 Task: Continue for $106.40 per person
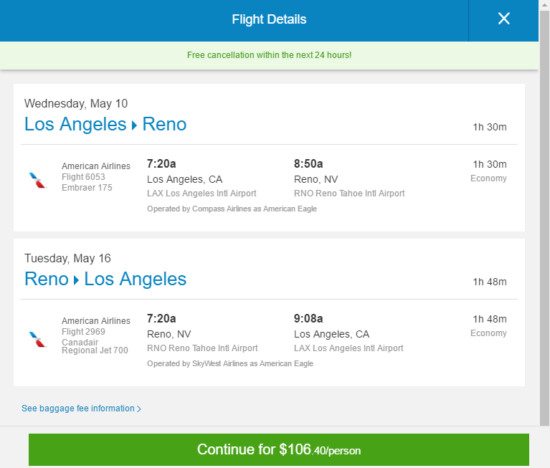(x=279, y=449)
